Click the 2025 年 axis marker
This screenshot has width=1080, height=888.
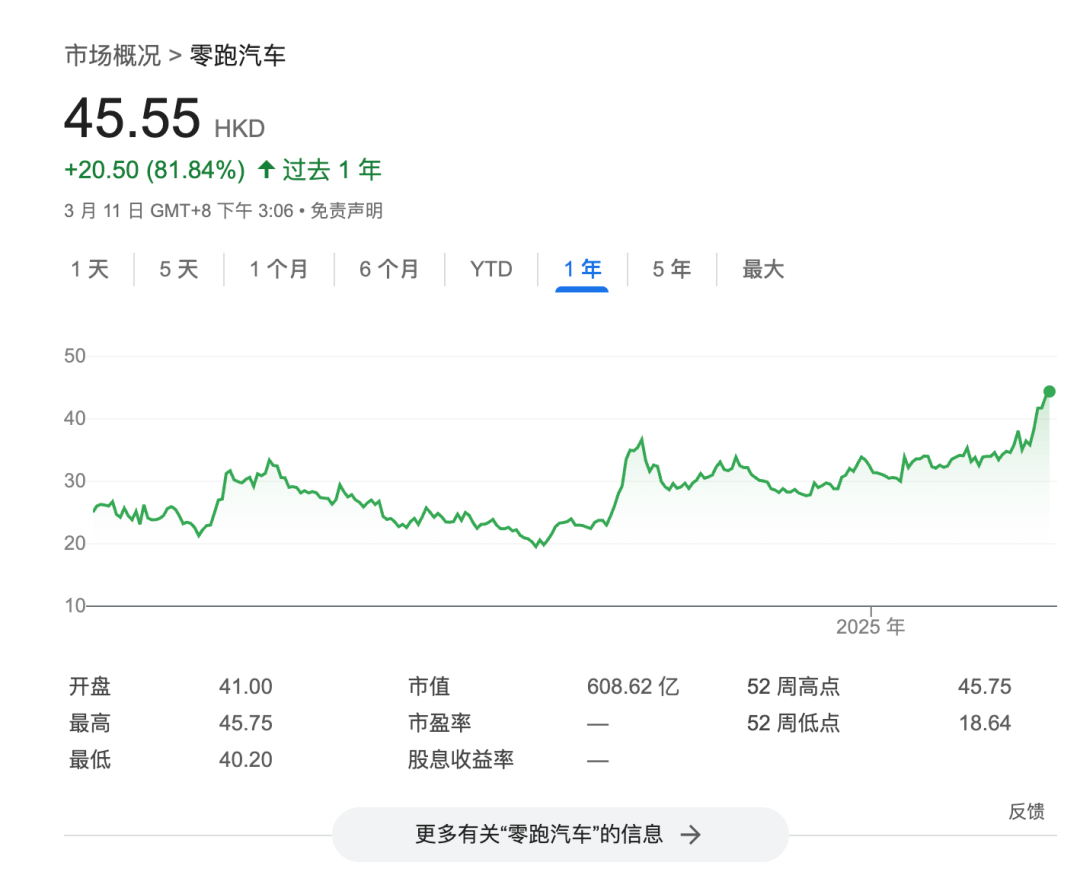pos(870,626)
